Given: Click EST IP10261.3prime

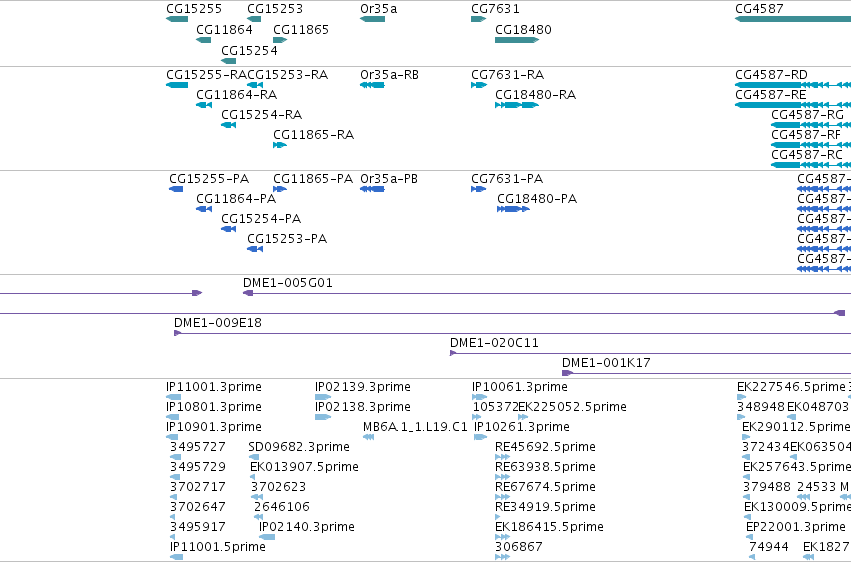Looking at the screenshot, I should (522, 427).
